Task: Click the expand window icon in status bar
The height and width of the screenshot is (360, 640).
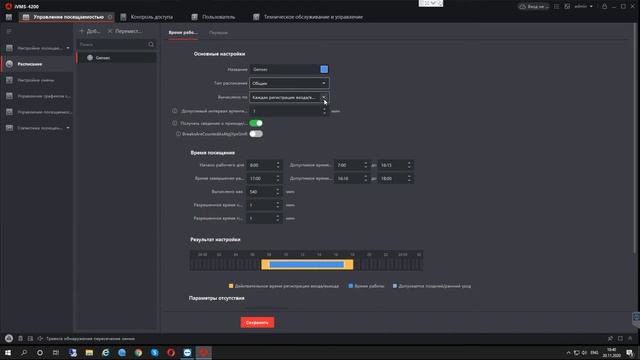Action: coord(620,338)
